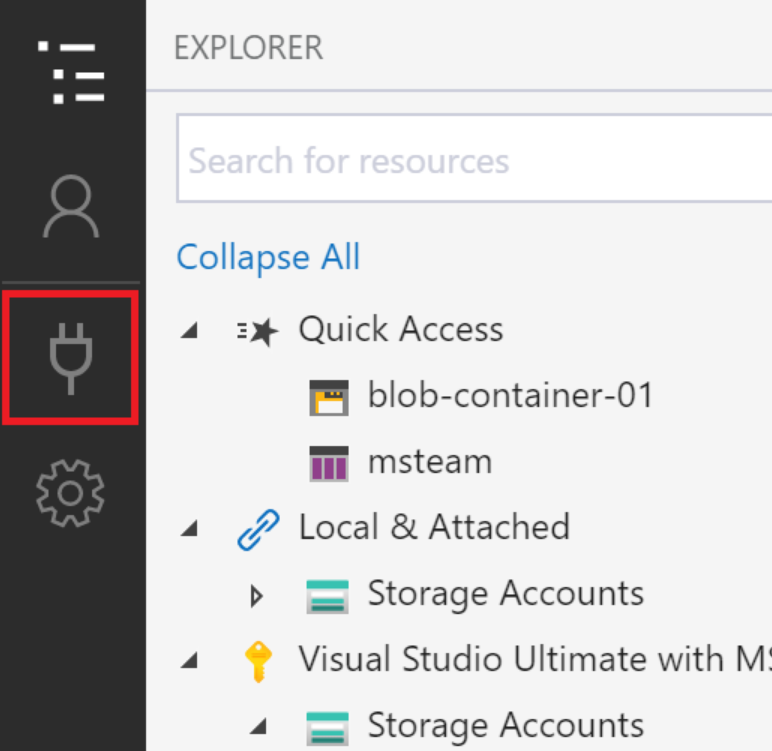Open the Settings gear icon
This screenshot has width=772, height=751.
point(70,493)
